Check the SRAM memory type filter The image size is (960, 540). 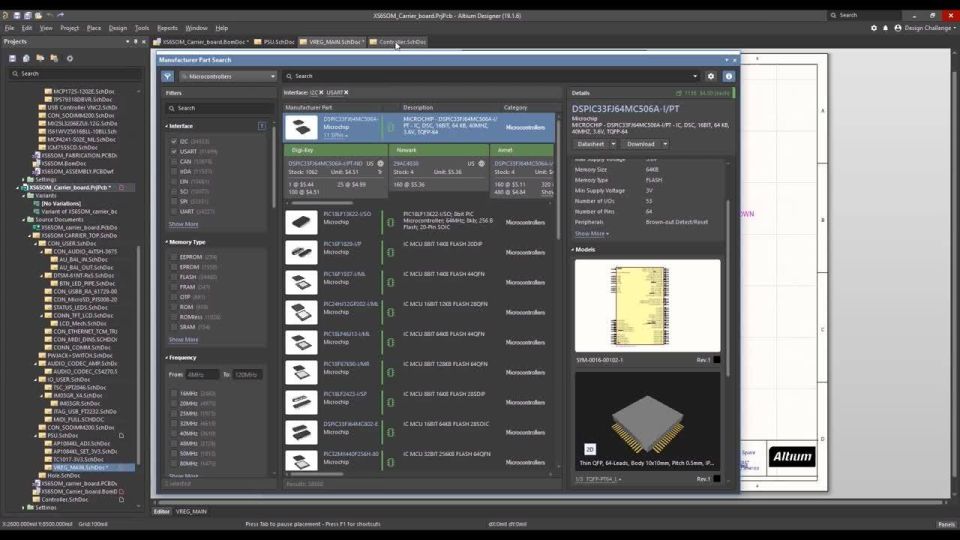click(x=174, y=327)
